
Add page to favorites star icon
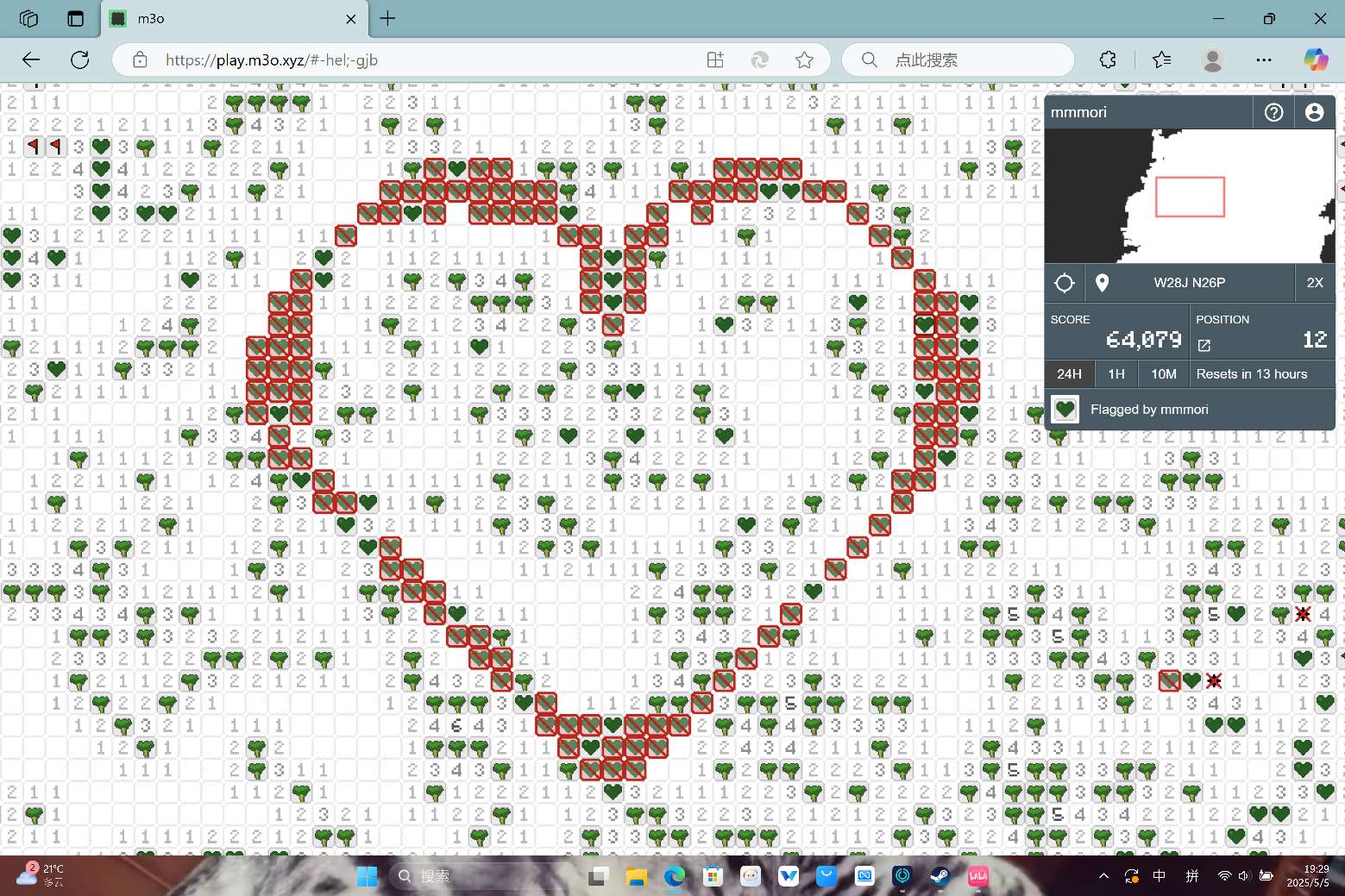pyautogui.click(x=804, y=60)
